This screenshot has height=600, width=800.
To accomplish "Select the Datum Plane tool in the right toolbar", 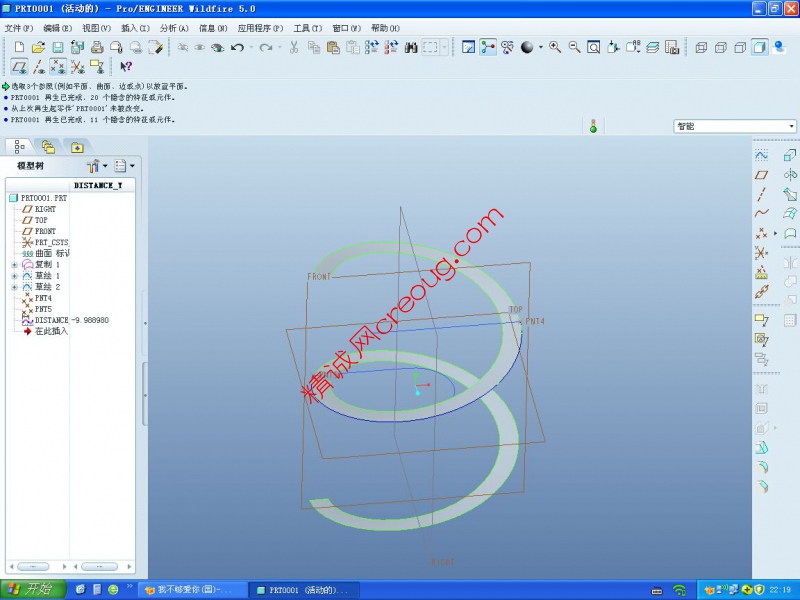I will tap(761, 175).
